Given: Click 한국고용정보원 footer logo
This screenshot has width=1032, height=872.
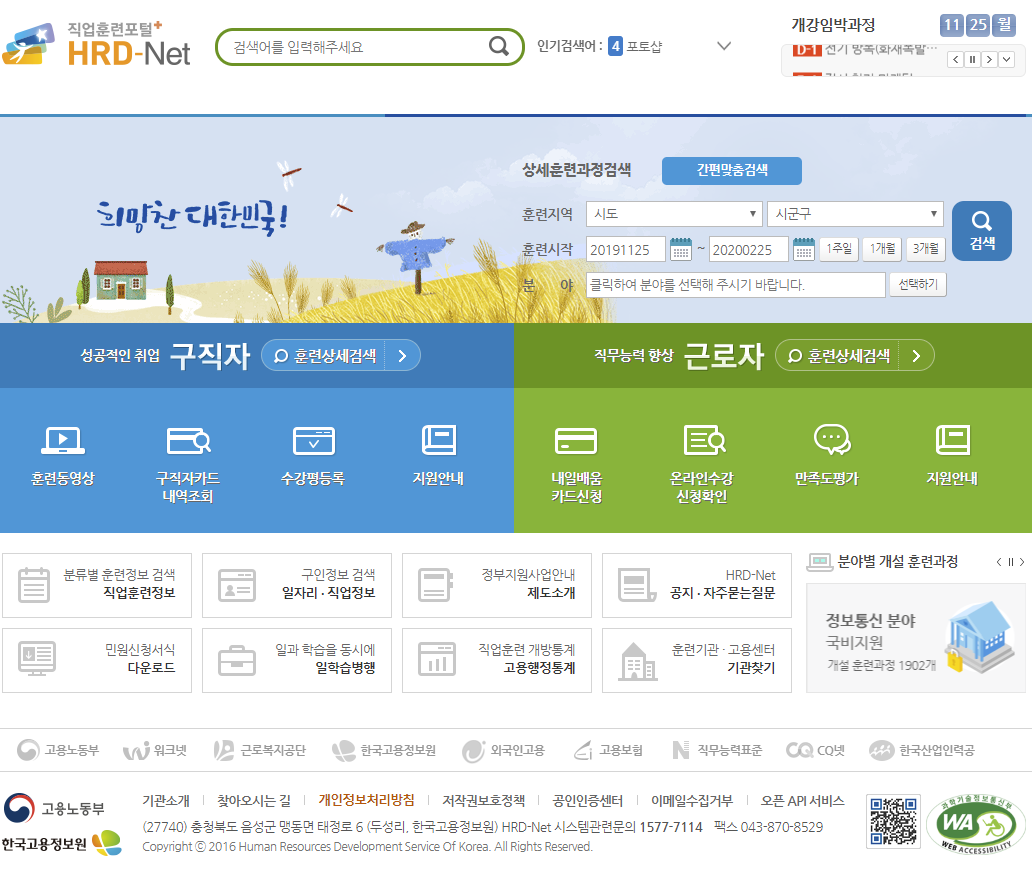Looking at the screenshot, I should tap(61, 844).
